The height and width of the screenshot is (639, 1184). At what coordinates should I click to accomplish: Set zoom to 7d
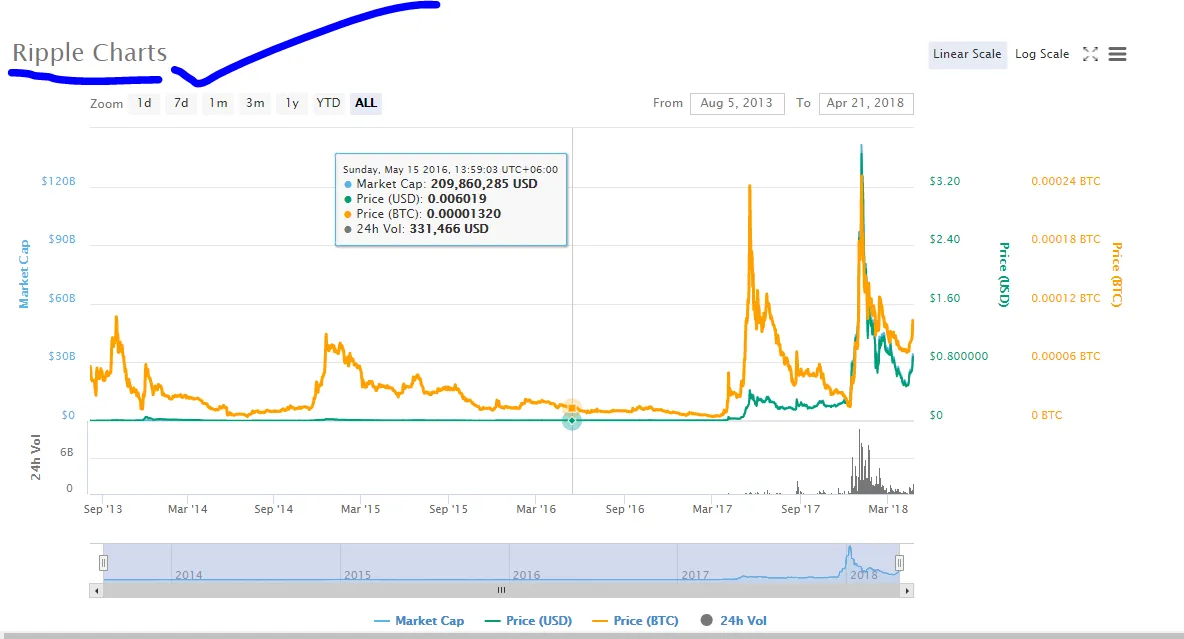coord(181,103)
